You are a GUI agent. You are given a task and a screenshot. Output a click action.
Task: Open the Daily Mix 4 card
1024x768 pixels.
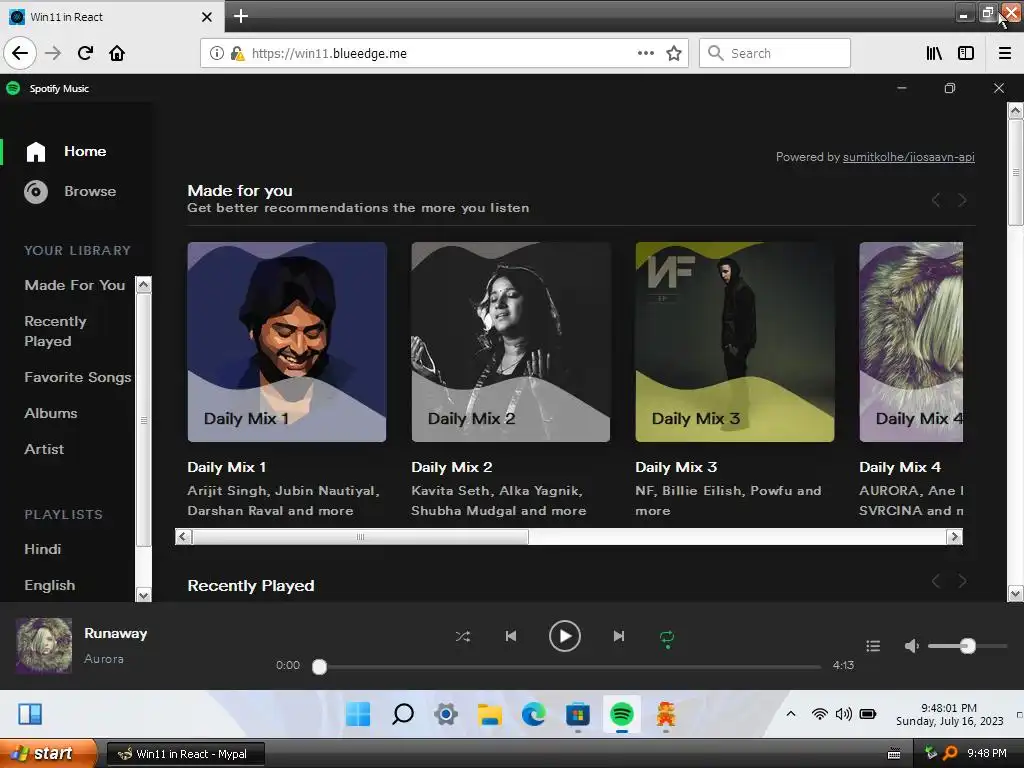pos(911,342)
